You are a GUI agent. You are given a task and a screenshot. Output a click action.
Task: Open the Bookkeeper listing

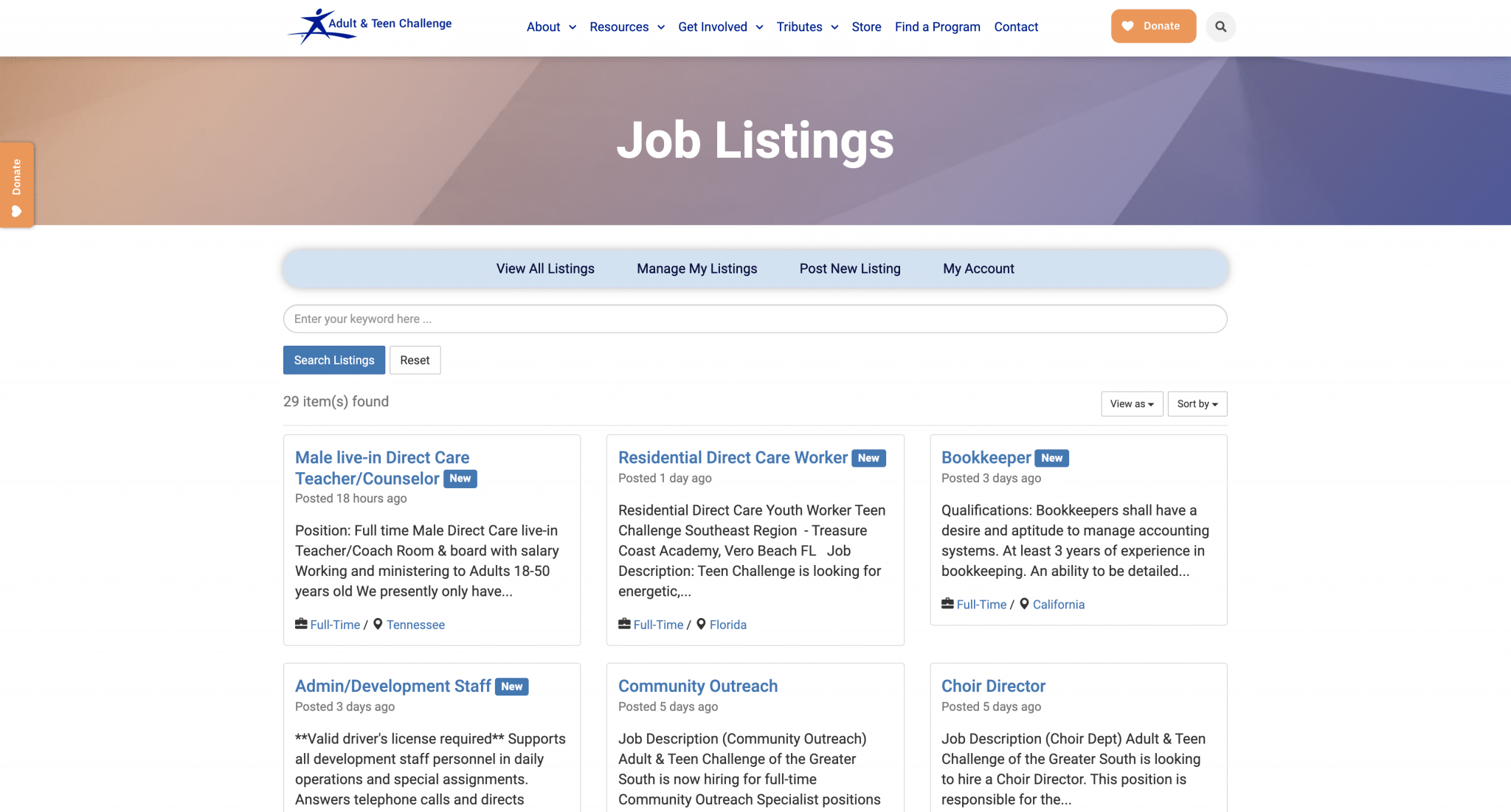coord(986,457)
